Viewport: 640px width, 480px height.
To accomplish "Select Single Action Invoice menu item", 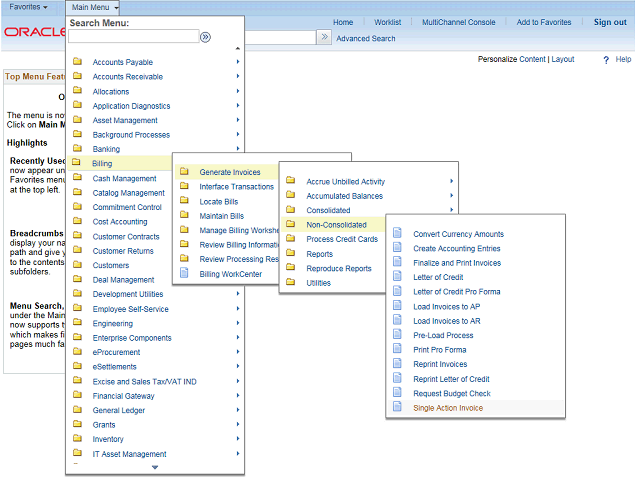I will click(447, 408).
